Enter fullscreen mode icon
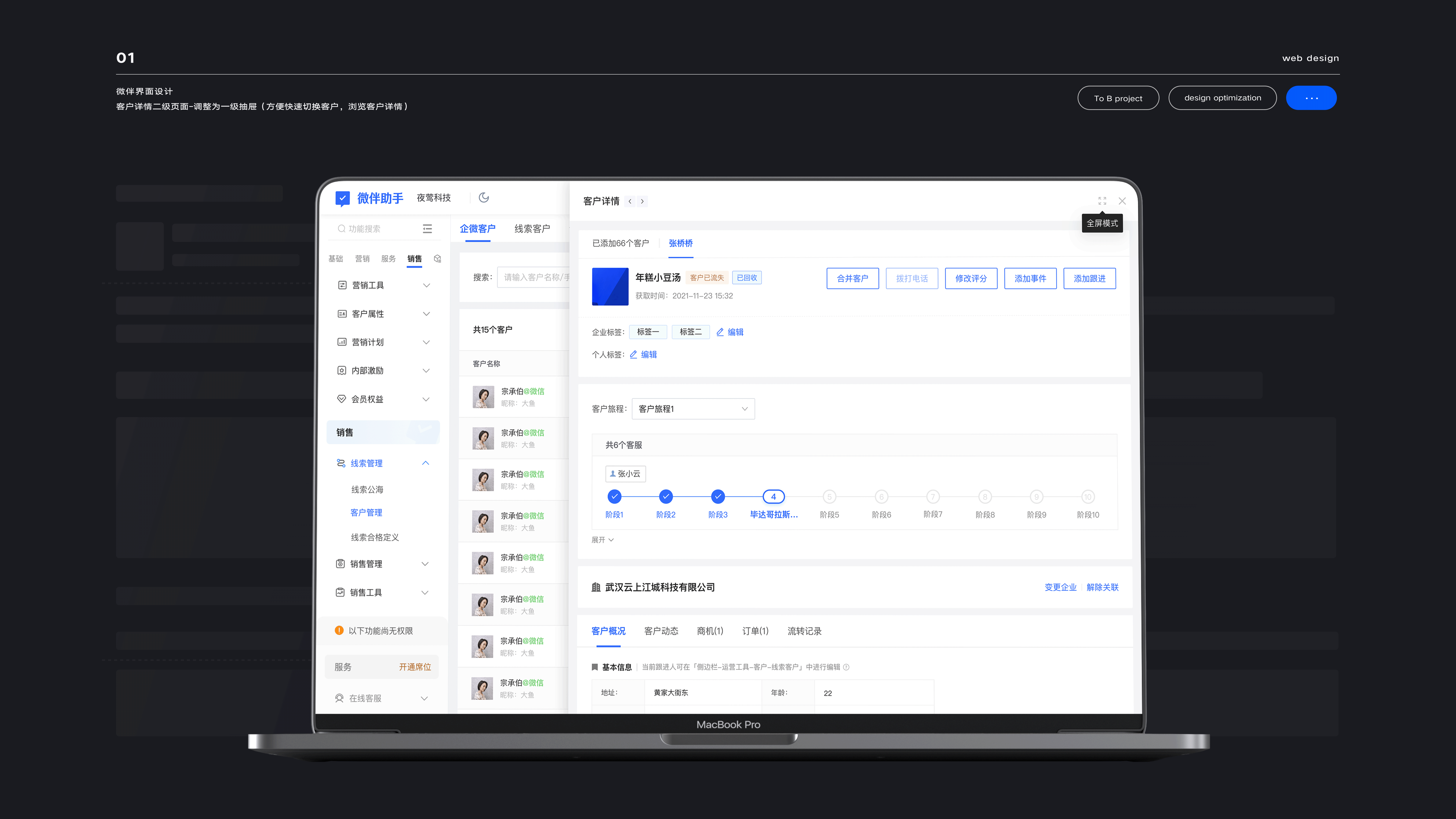The width and height of the screenshot is (1456, 819). pos(1102,201)
